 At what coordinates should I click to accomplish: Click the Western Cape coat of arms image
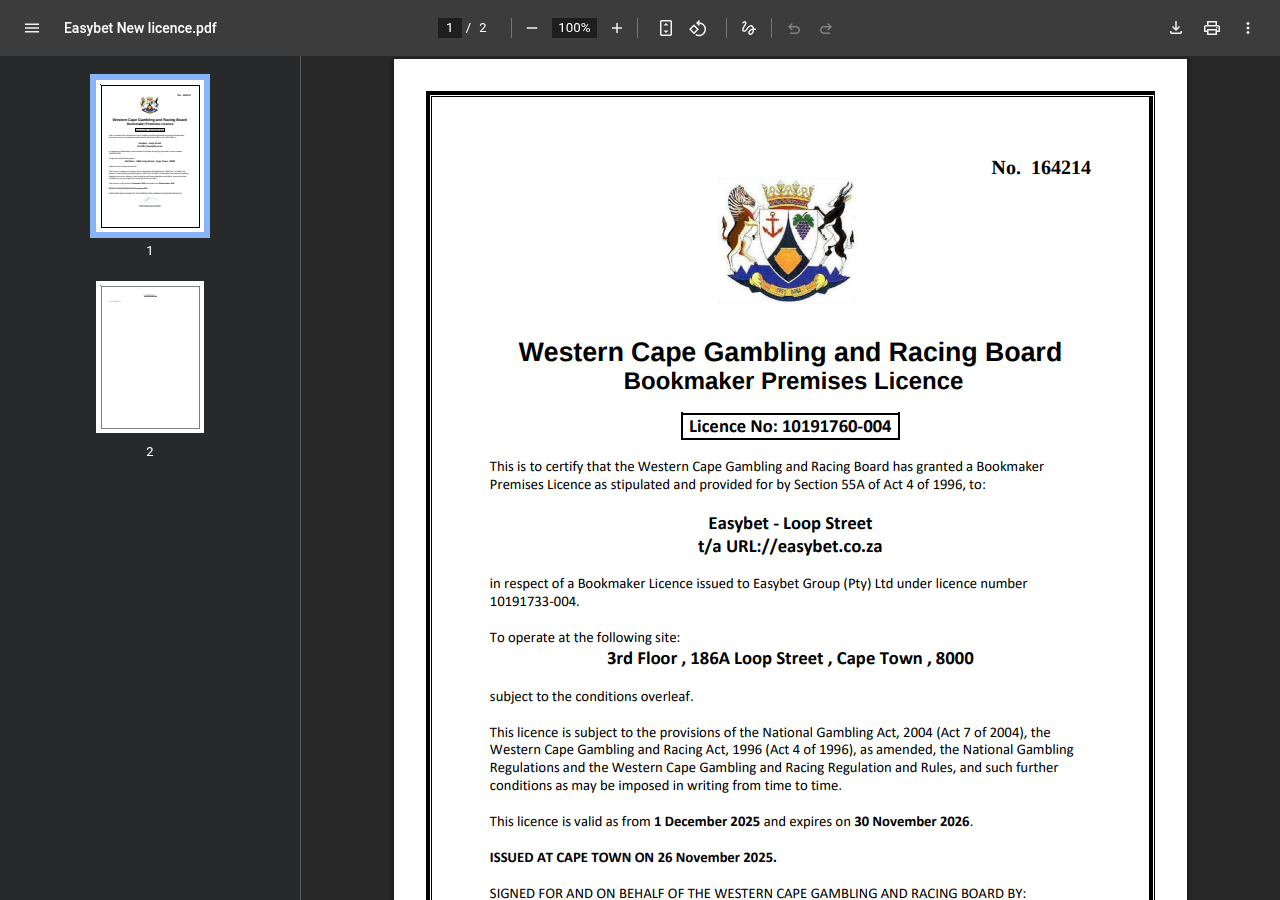pos(788,240)
